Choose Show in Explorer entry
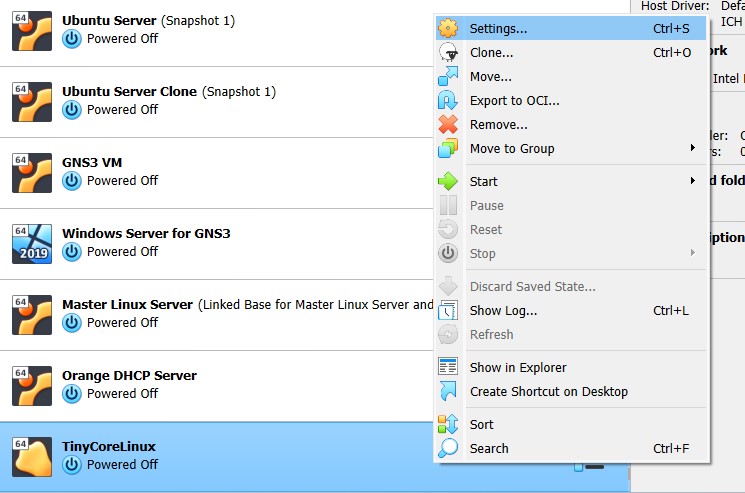Screen dimensions: 745x493 pyautogui.click(x=571, y=367)
